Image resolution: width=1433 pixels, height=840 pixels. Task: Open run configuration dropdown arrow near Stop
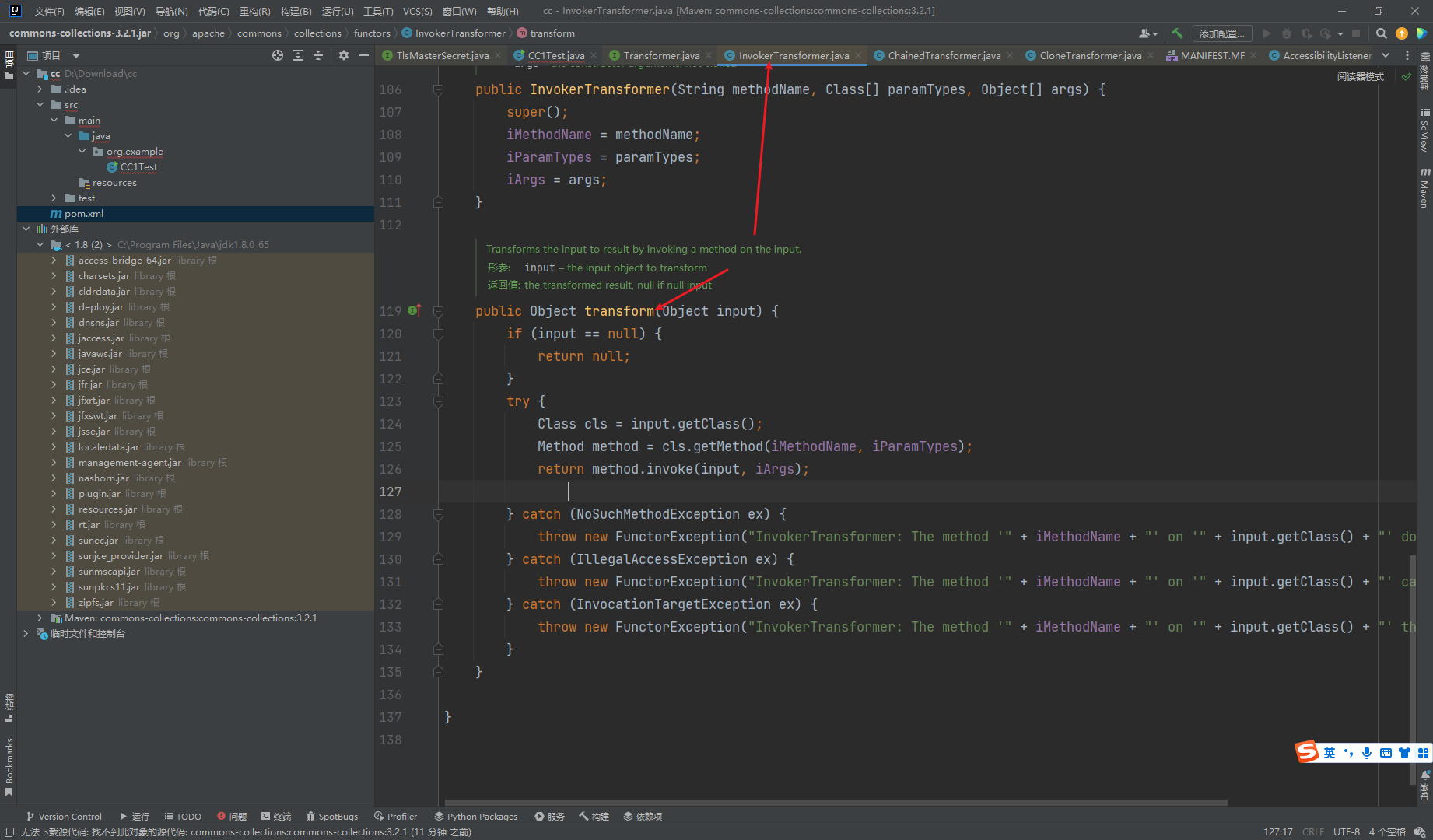click(x=1340, y=34)
